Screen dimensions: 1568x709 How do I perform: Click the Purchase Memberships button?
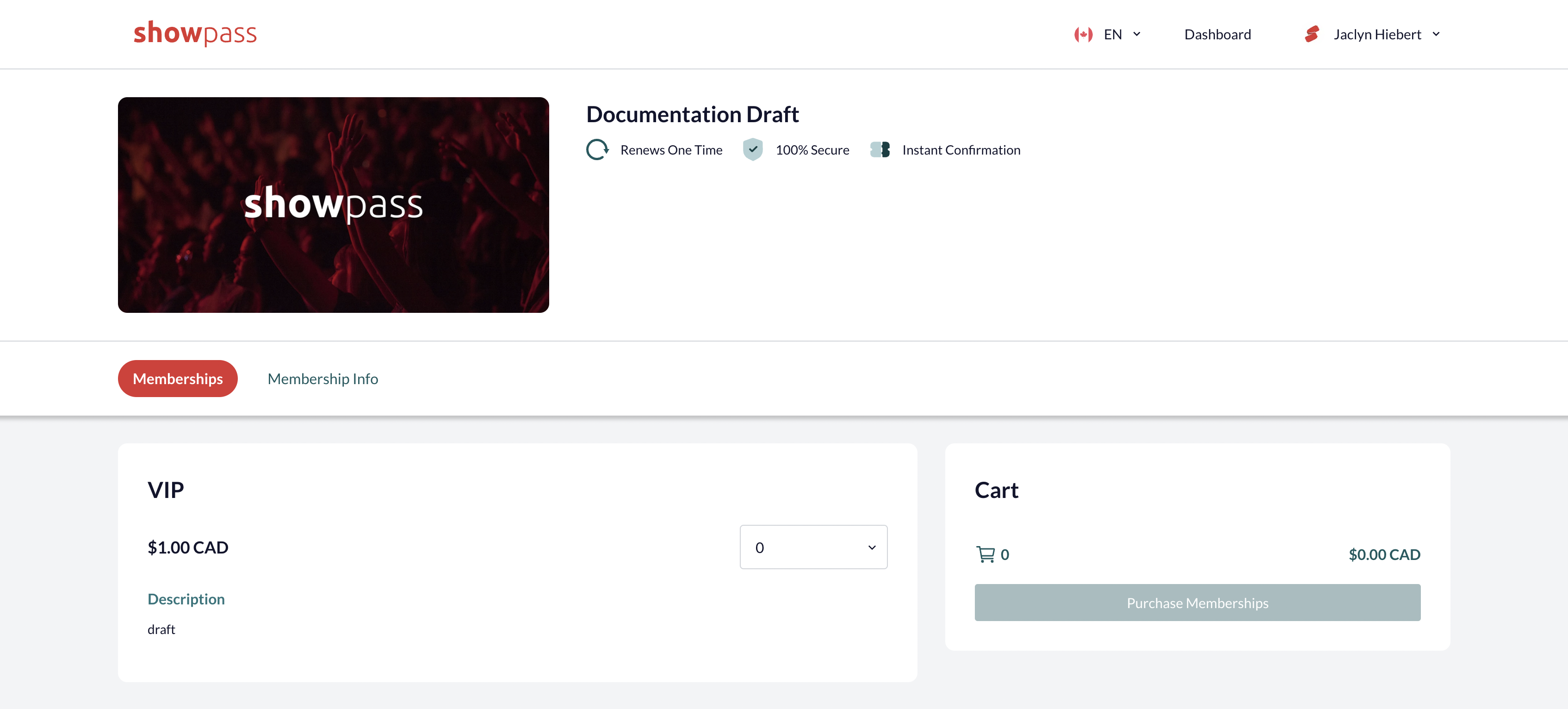point(1197,603)
